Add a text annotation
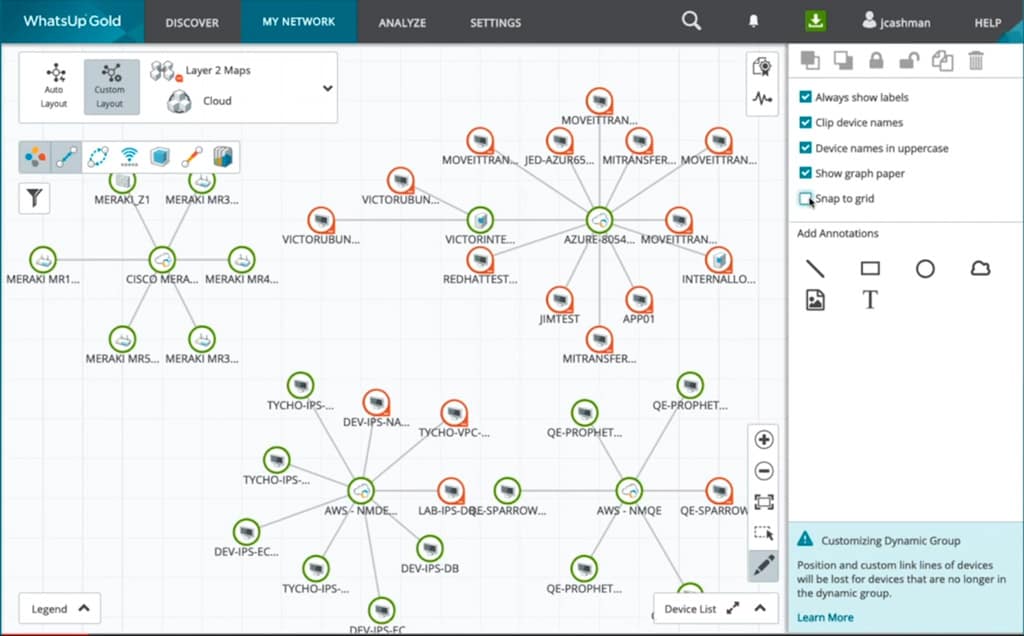 pos(870,300)
